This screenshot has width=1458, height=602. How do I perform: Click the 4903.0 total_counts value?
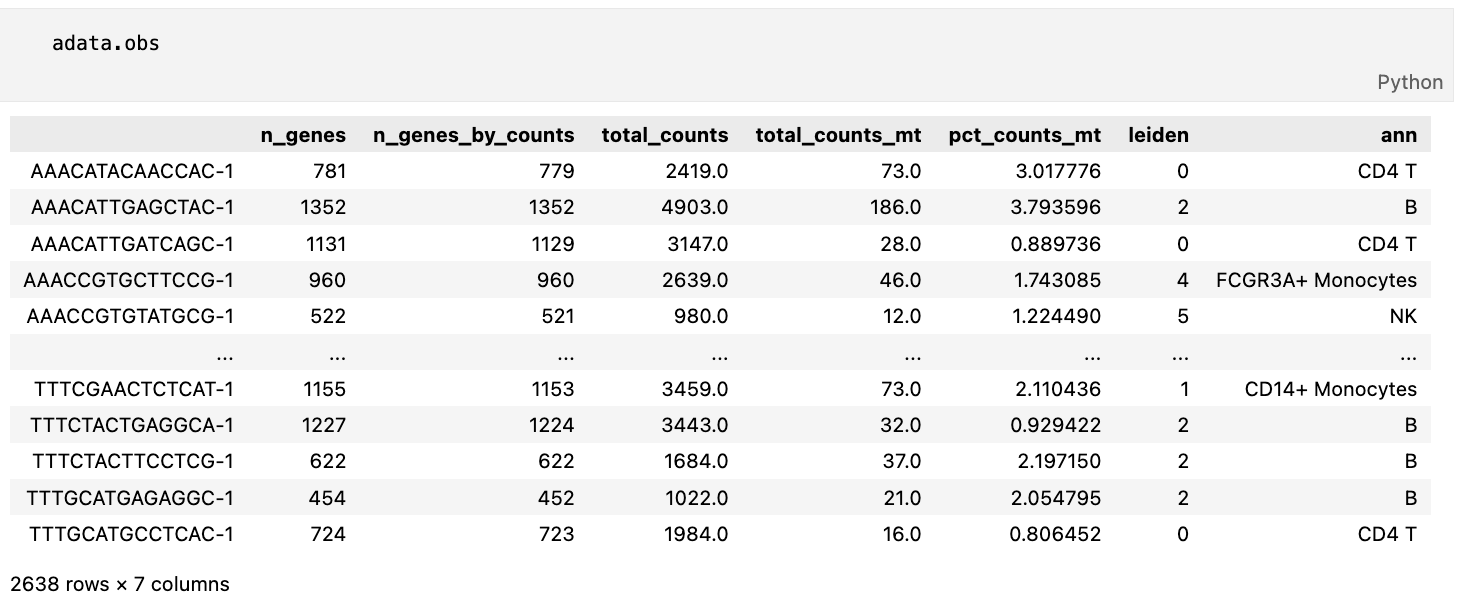(x=695, y=208)
